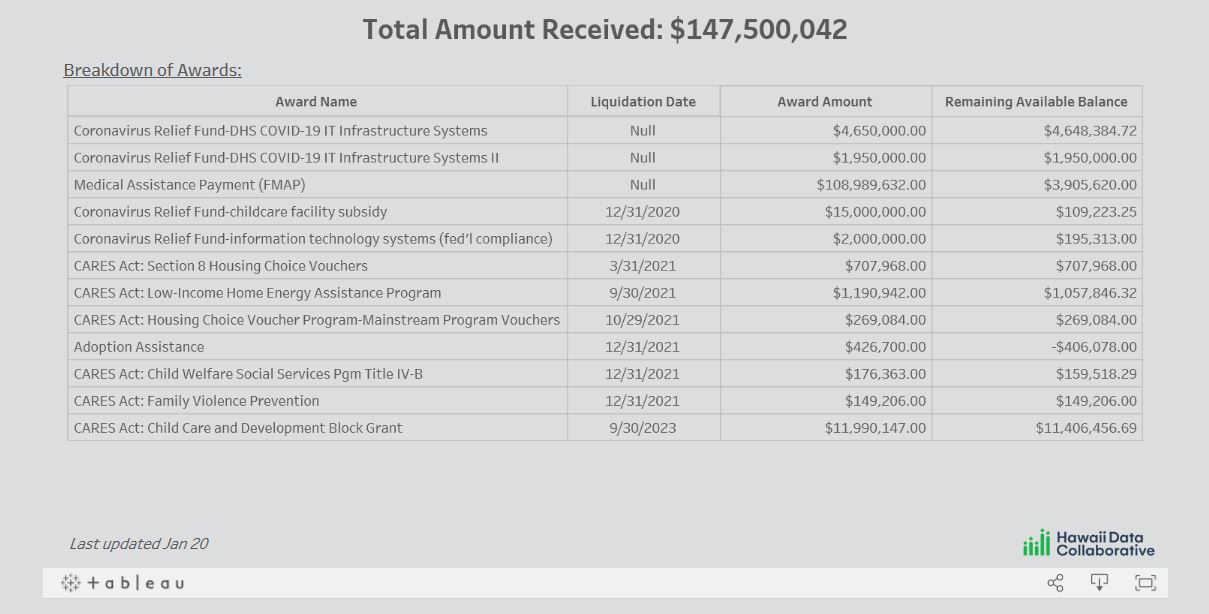
Task: Click the negative balance -$406,078.00 cell
Action: [x=1094, y=347]
